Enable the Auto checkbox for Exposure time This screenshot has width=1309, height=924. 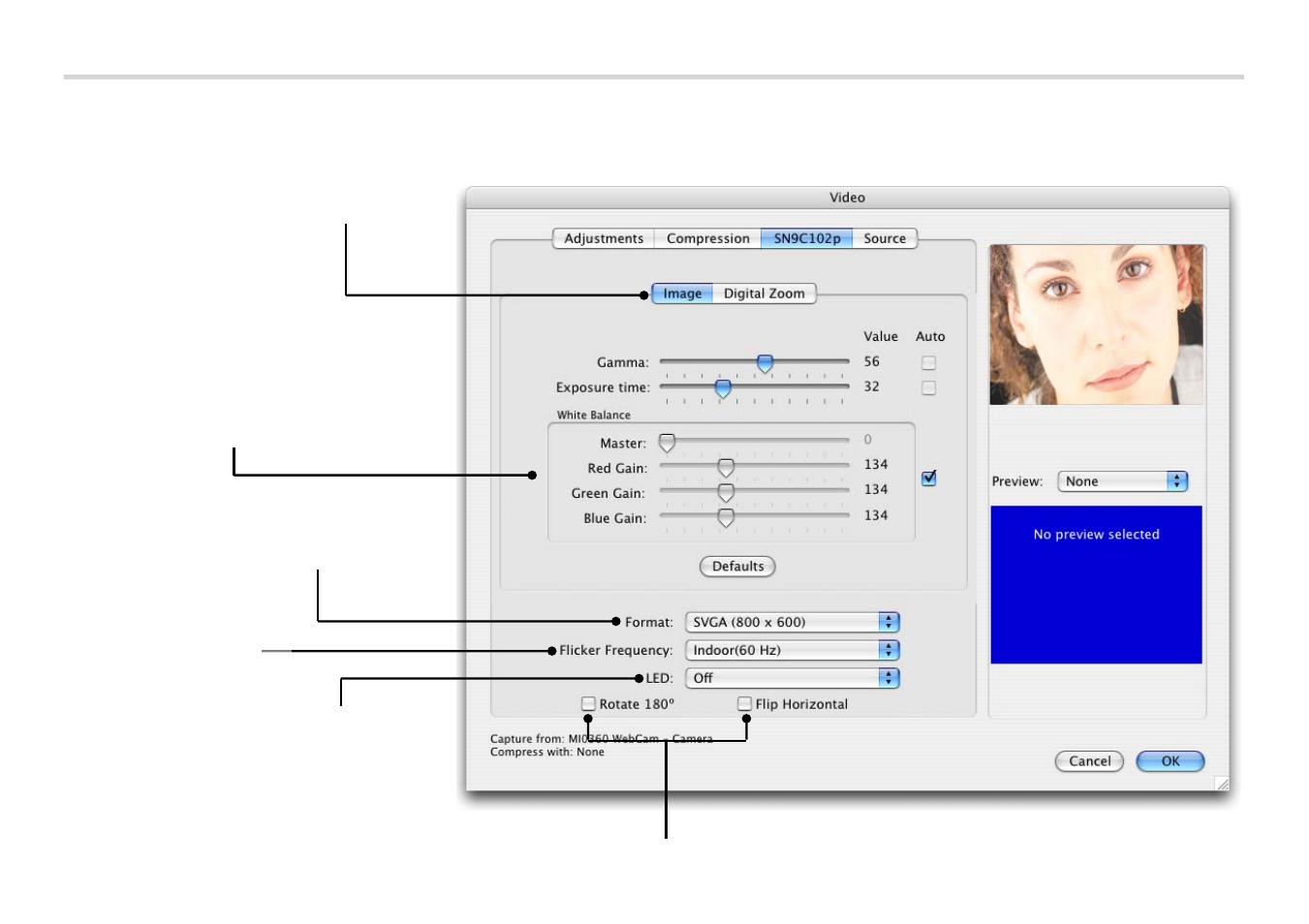(928, 387)
